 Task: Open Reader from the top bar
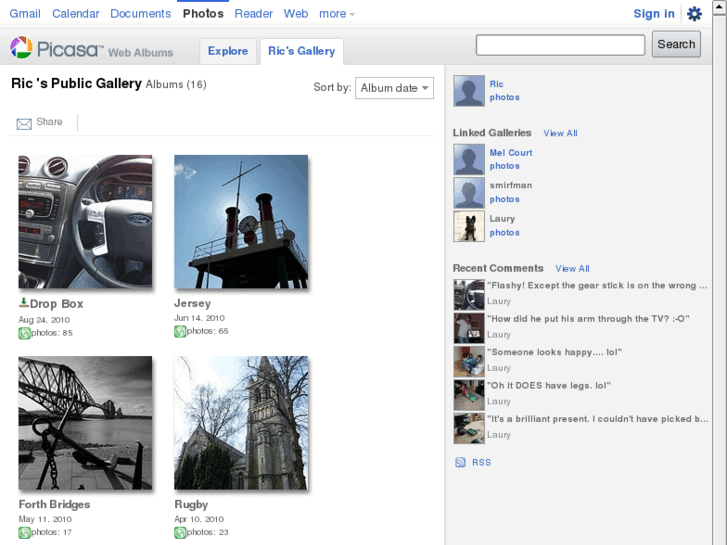tap(253, 14)
